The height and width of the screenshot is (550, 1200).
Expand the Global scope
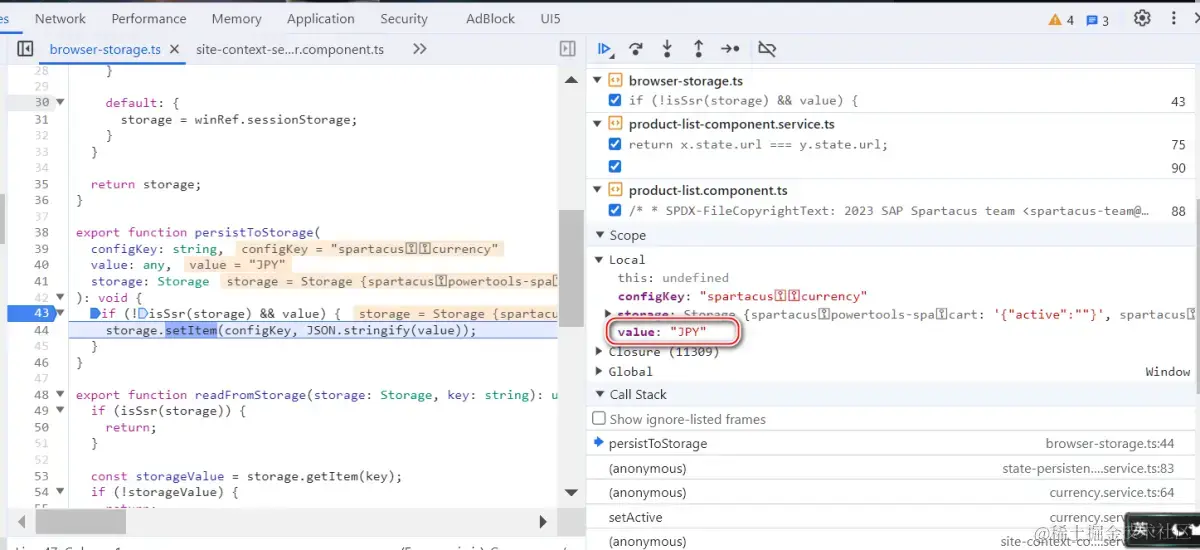(x=599, y=372)
